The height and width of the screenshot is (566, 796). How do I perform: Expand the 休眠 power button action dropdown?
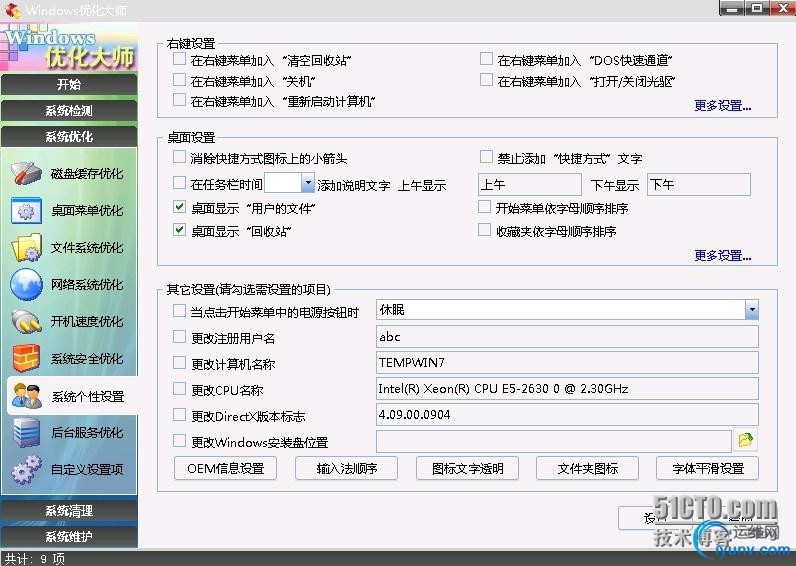(752, 309)
